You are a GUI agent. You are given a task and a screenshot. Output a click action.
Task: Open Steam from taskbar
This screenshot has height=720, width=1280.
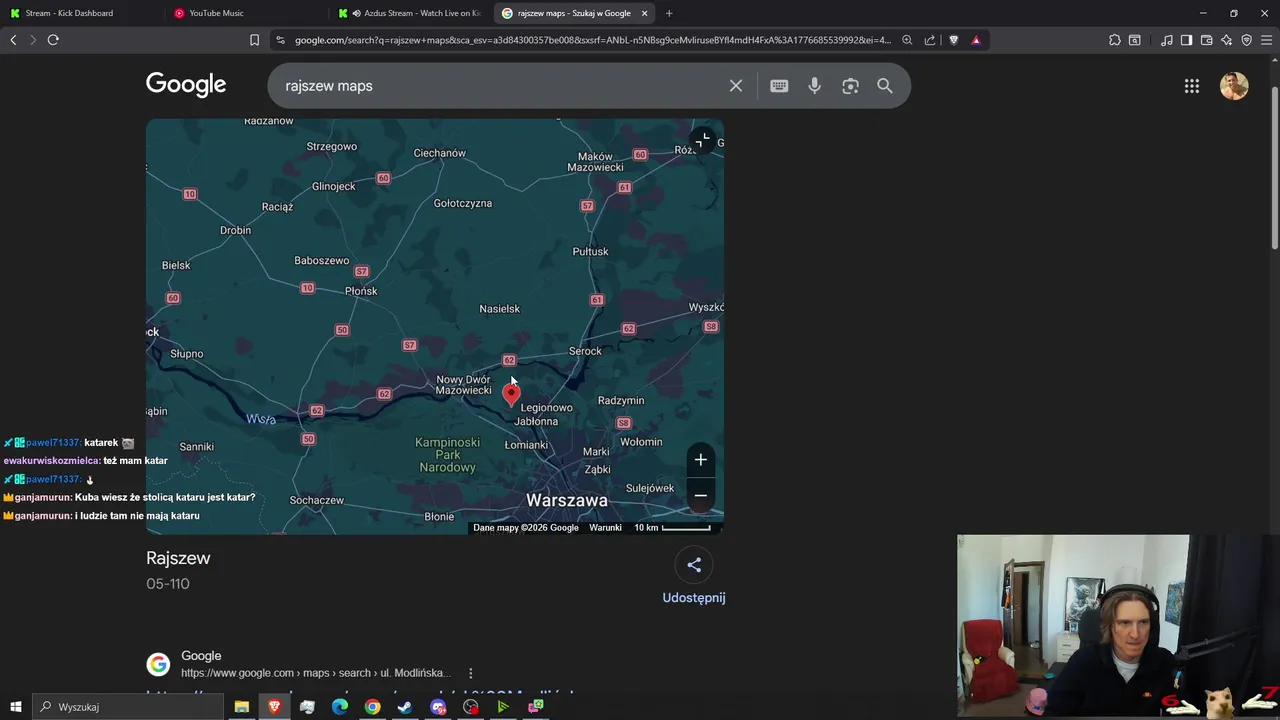[x=405, y=707]
